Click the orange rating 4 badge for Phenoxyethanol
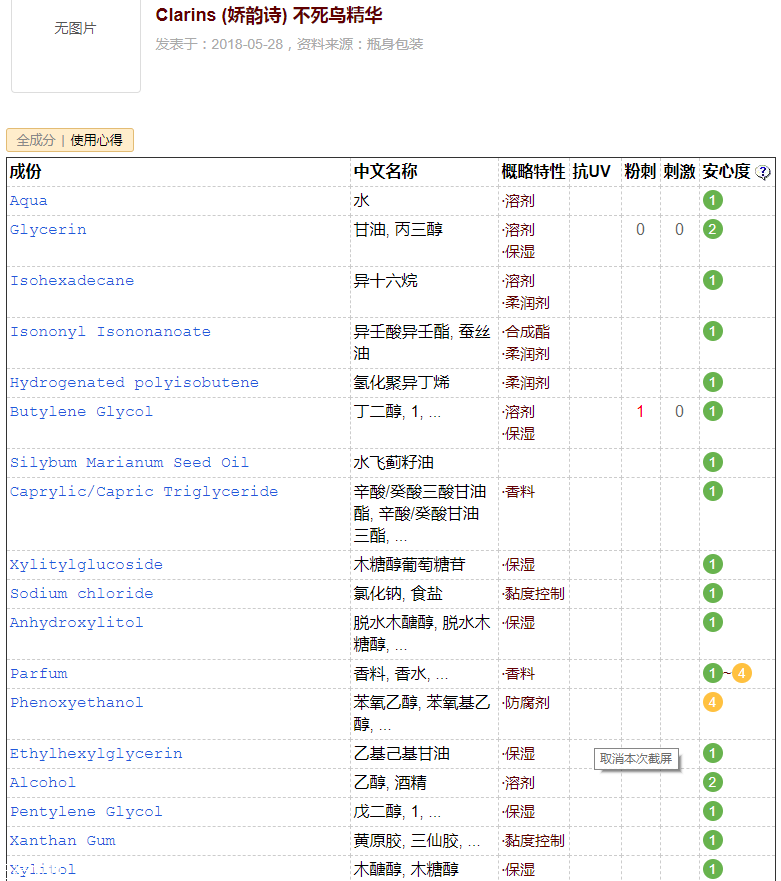The width and height of the screenshot is (781, 881). pyautogui.click(x=712, y=703)
